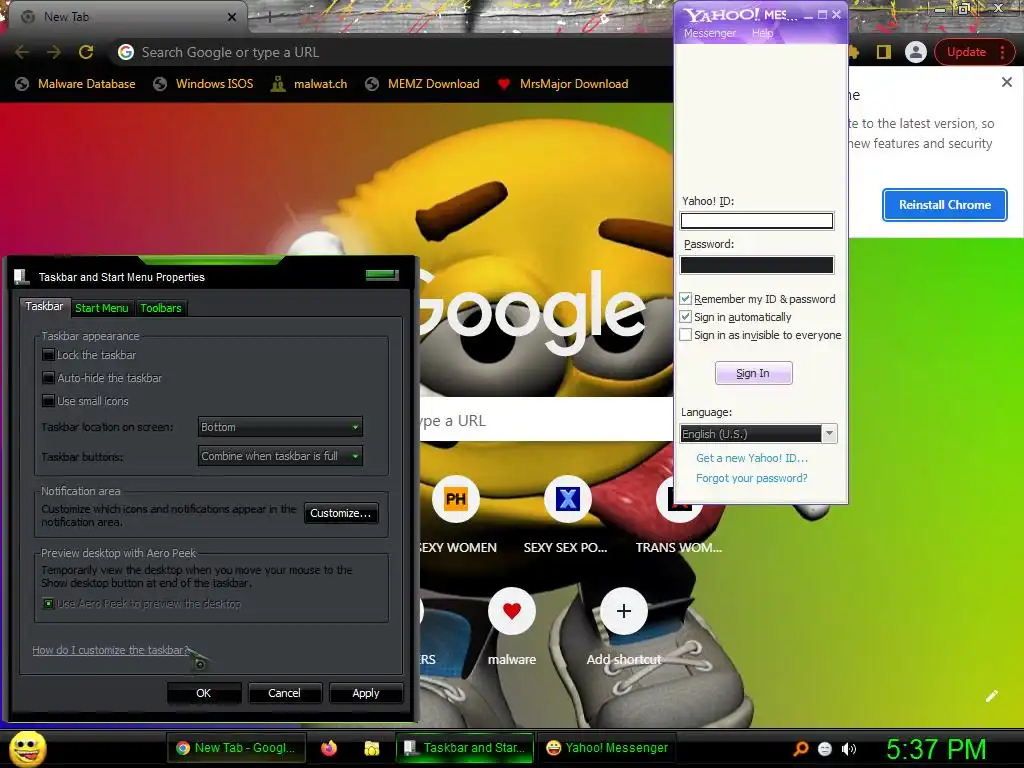Click Get a new Yahoo! ID link
1024x768 pixels.
tap(752, 458)
